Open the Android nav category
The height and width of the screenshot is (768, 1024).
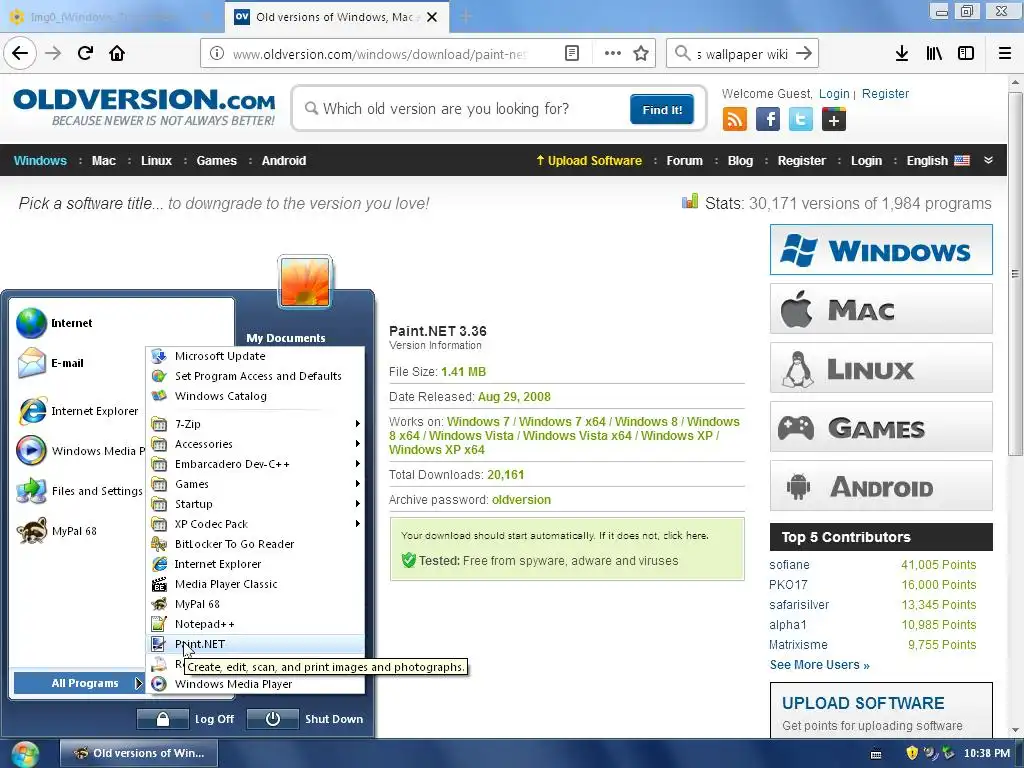click(x=283, y=161)
